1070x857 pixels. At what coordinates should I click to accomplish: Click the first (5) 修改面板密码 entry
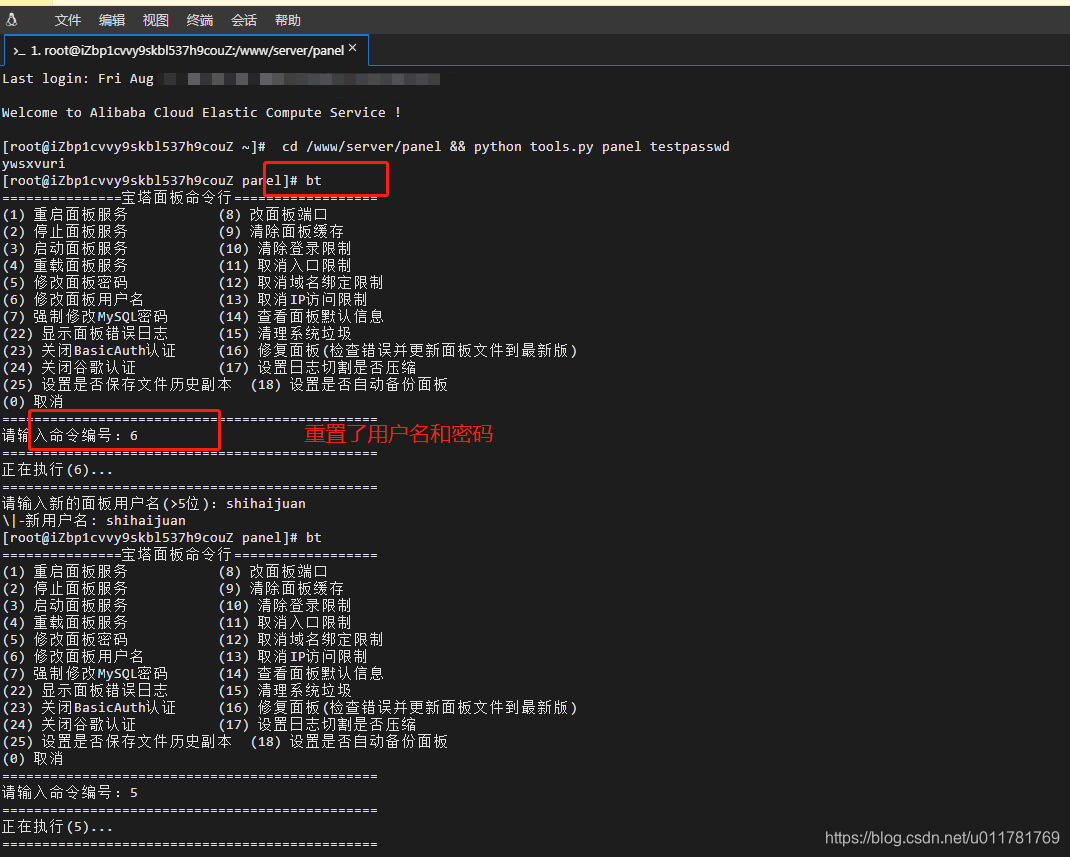pyautogui.click(x=65, y=282)
